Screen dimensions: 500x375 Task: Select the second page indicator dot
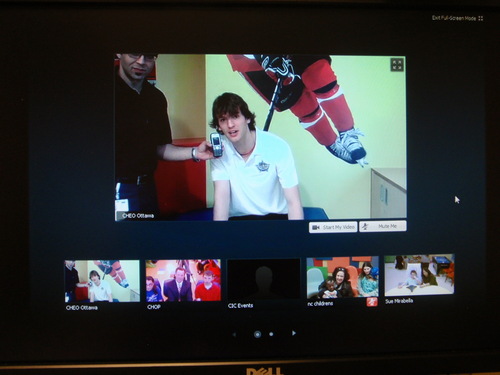[271, 334]
